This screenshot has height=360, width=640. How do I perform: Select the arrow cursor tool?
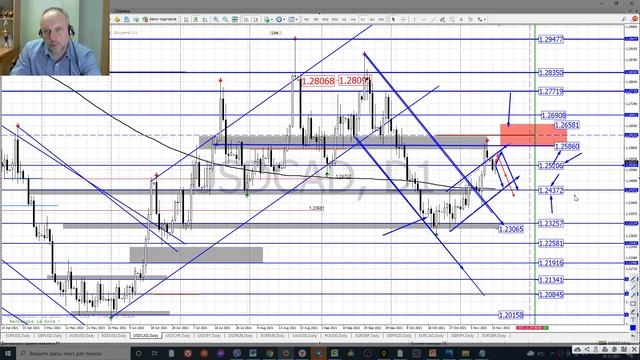[x=393, y=19]
